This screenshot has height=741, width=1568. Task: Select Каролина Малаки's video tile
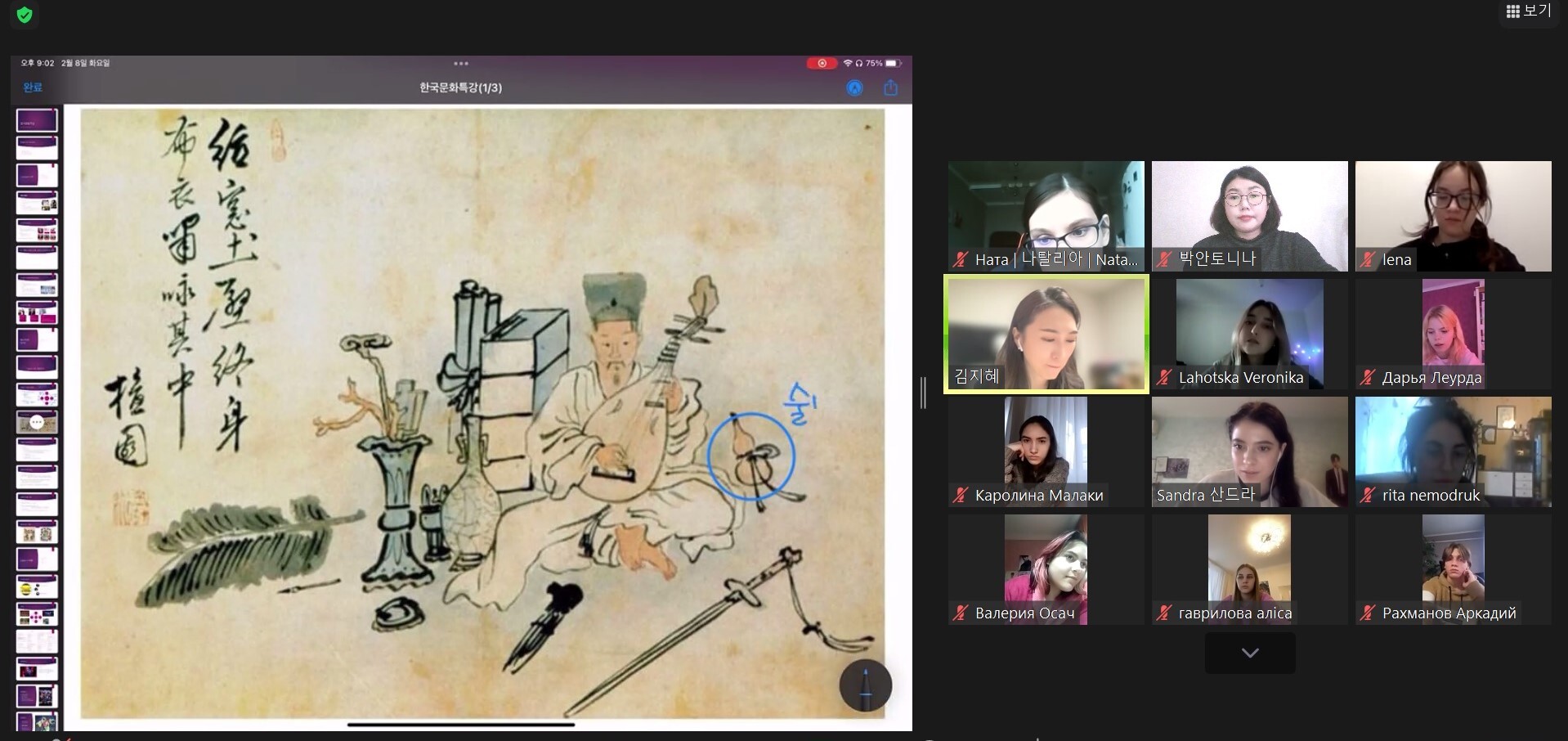coord(1046,451)
